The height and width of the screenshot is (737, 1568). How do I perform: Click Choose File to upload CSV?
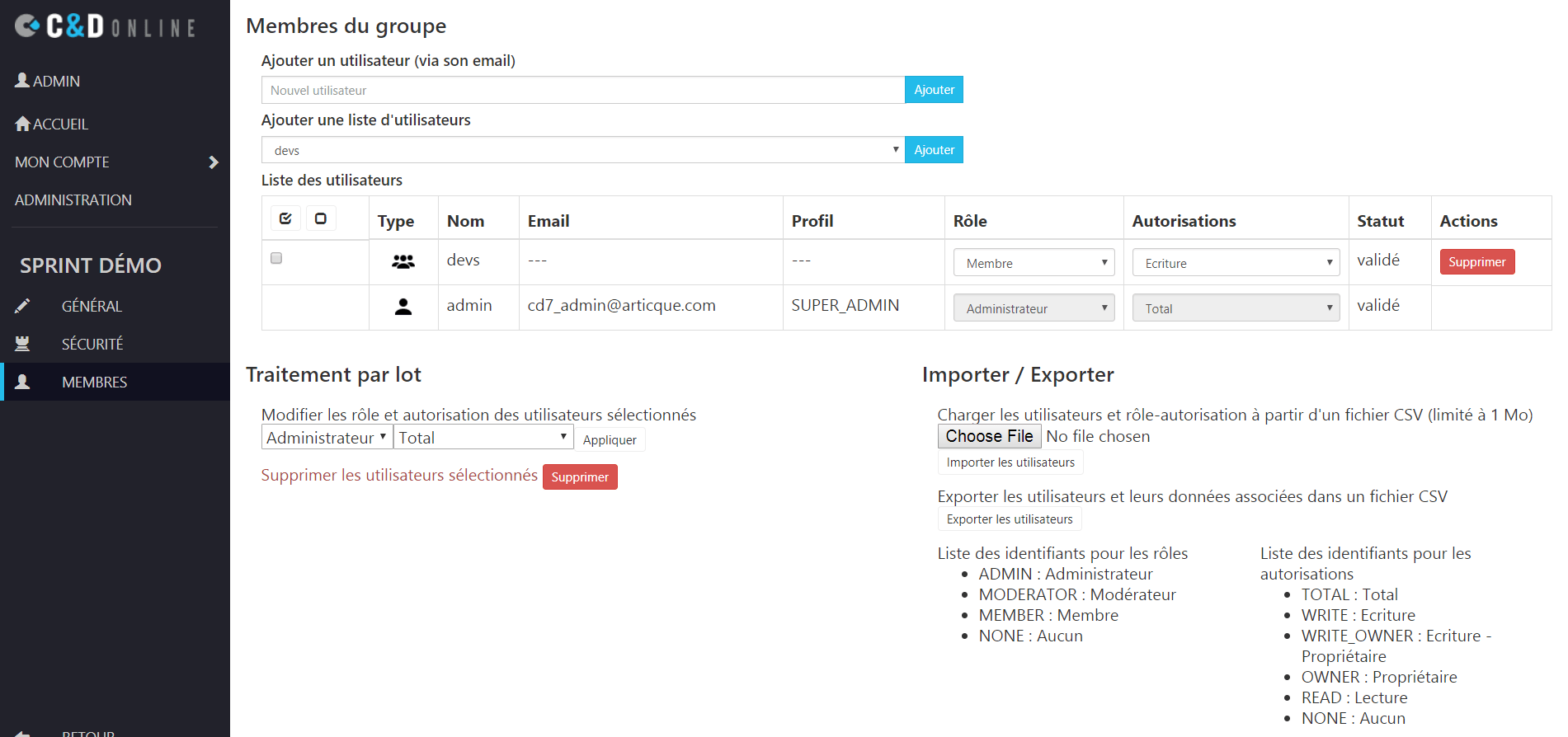[989, 436]
